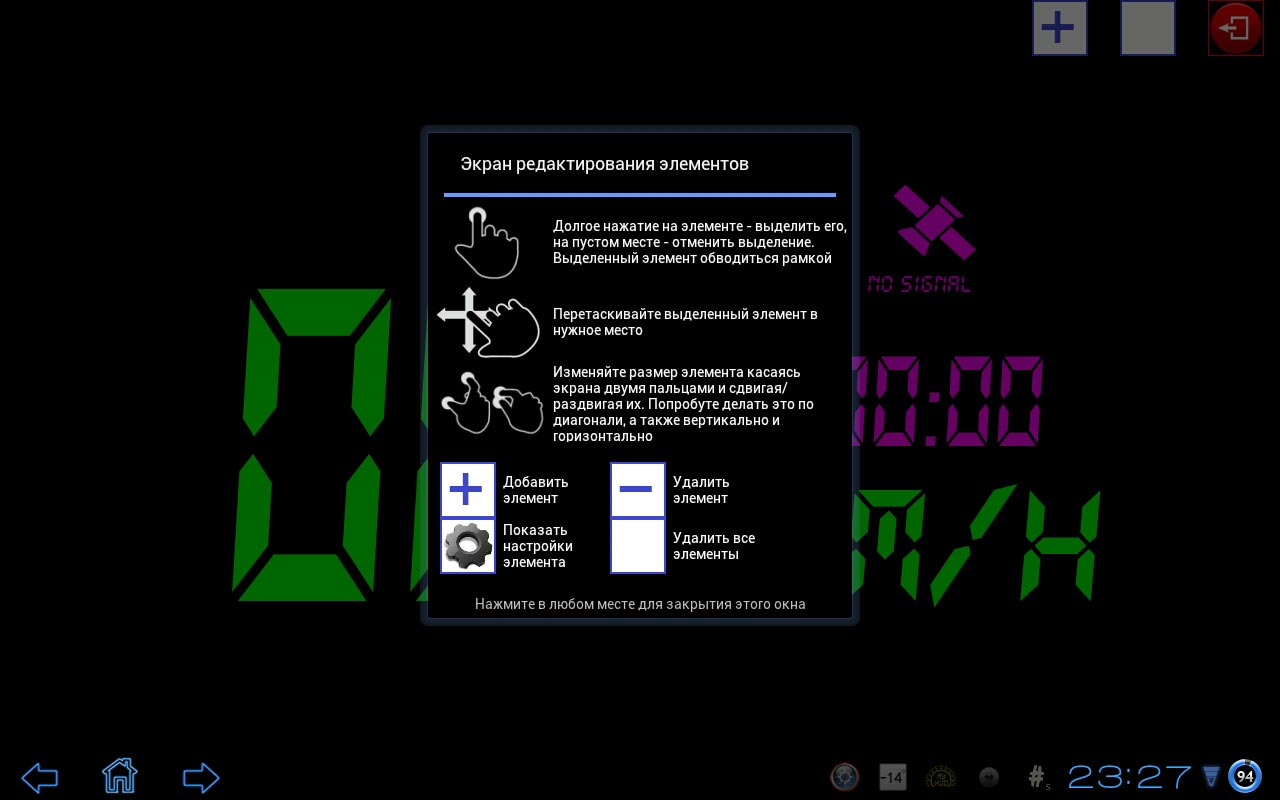This screenshot has height=800, width=1280.
Task: Tap the battery 94 indicator
Action: [x=1245, y=776]
